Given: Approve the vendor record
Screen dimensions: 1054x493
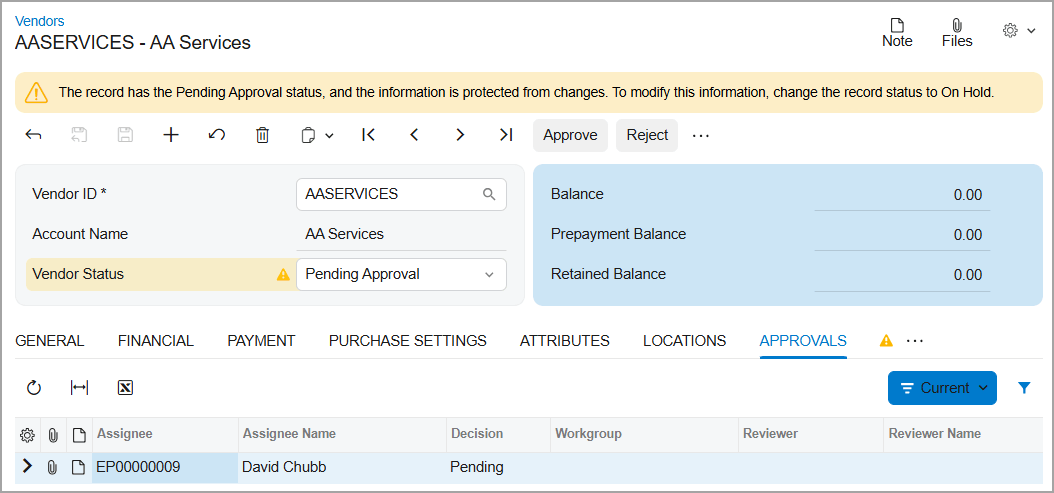Looking at the screenshot, I should (570, 135).
